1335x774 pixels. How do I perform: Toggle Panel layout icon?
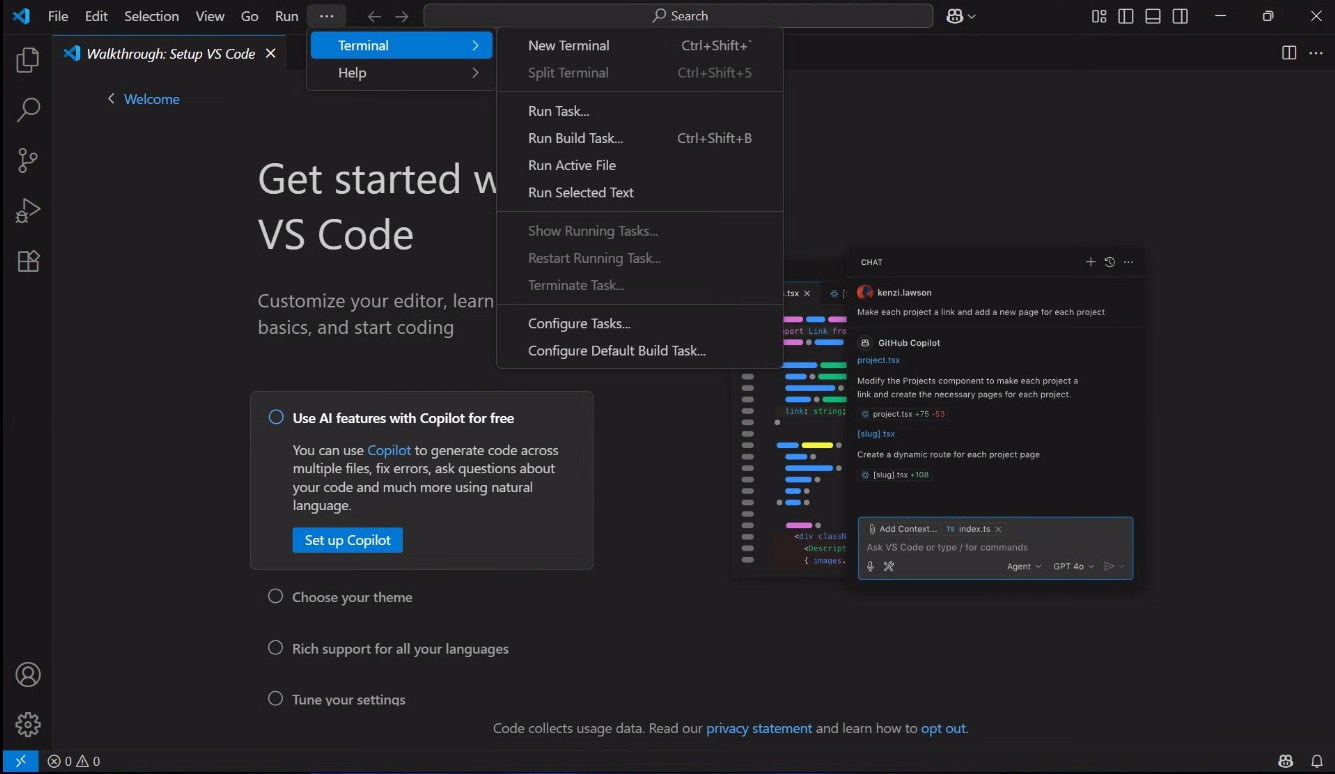(1153, 16)
